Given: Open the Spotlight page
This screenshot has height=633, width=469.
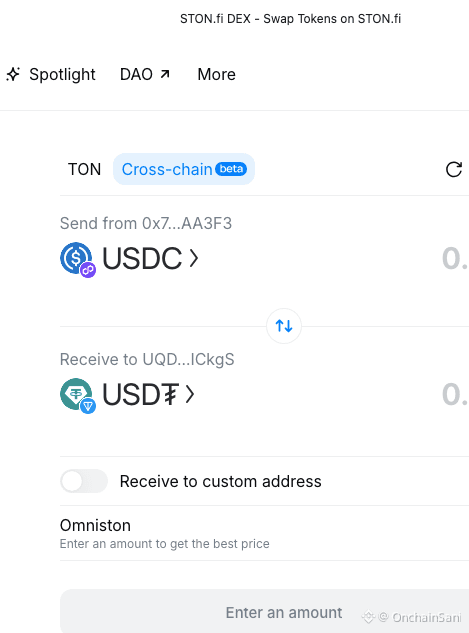Looking at the screenshot, I should 50,74.
